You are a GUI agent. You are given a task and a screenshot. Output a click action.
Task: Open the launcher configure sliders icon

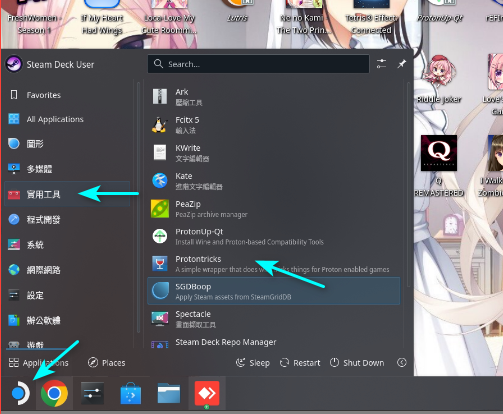(x=381, y=64)
